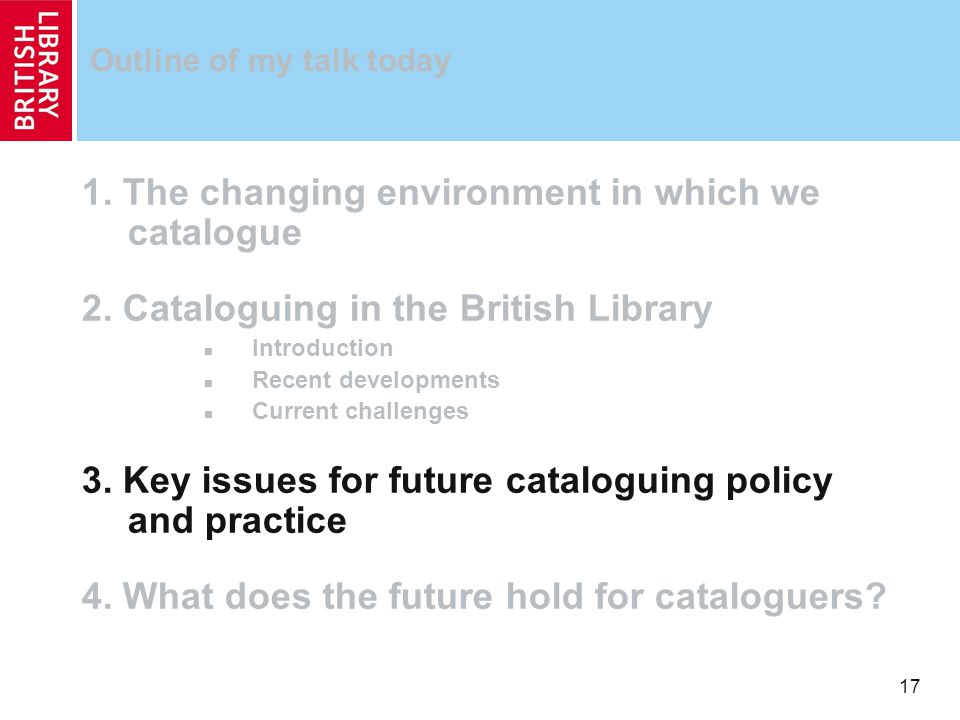Image resolution: width=960 pixels, height=720 pixels.
Task: Select the slide title 'Outline of my talk today'
Action: (x=270, y=62)
